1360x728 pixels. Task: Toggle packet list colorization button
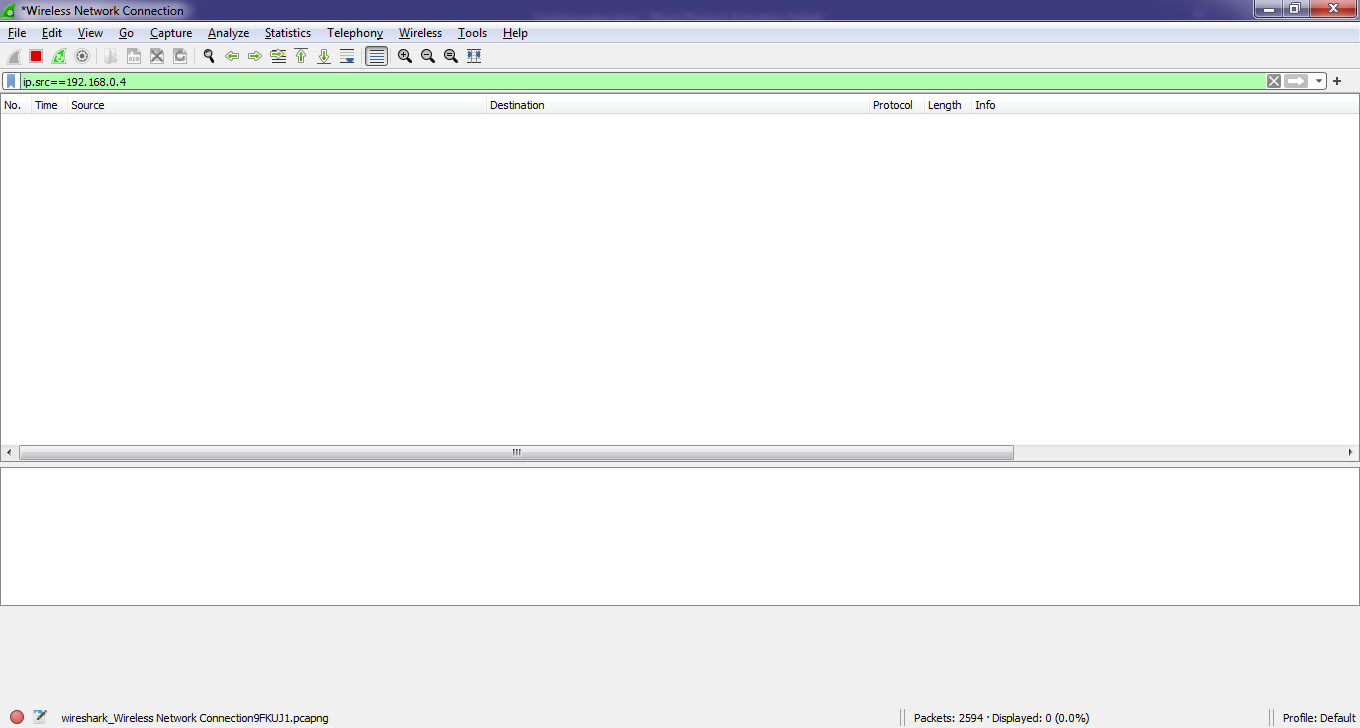376,56
